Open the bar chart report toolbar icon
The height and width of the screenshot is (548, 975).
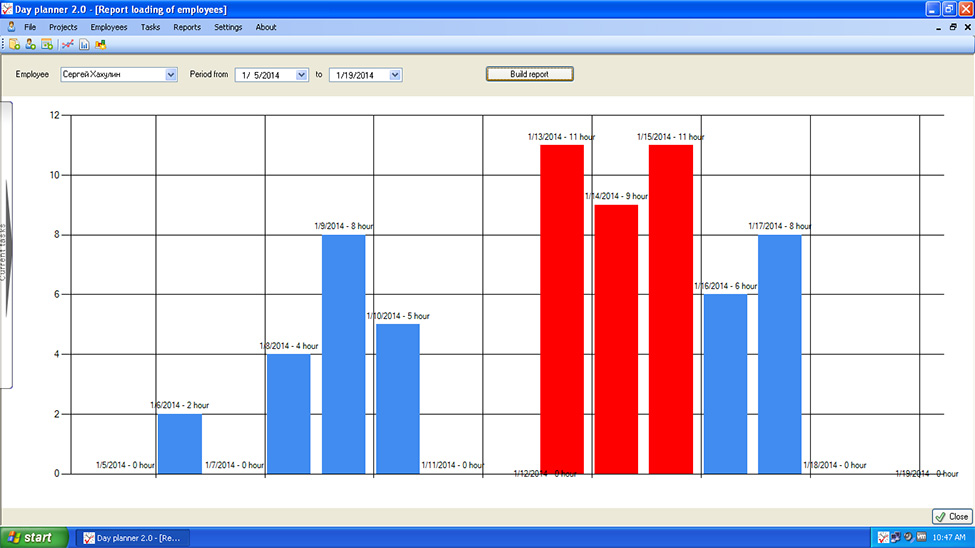(84, 45)
